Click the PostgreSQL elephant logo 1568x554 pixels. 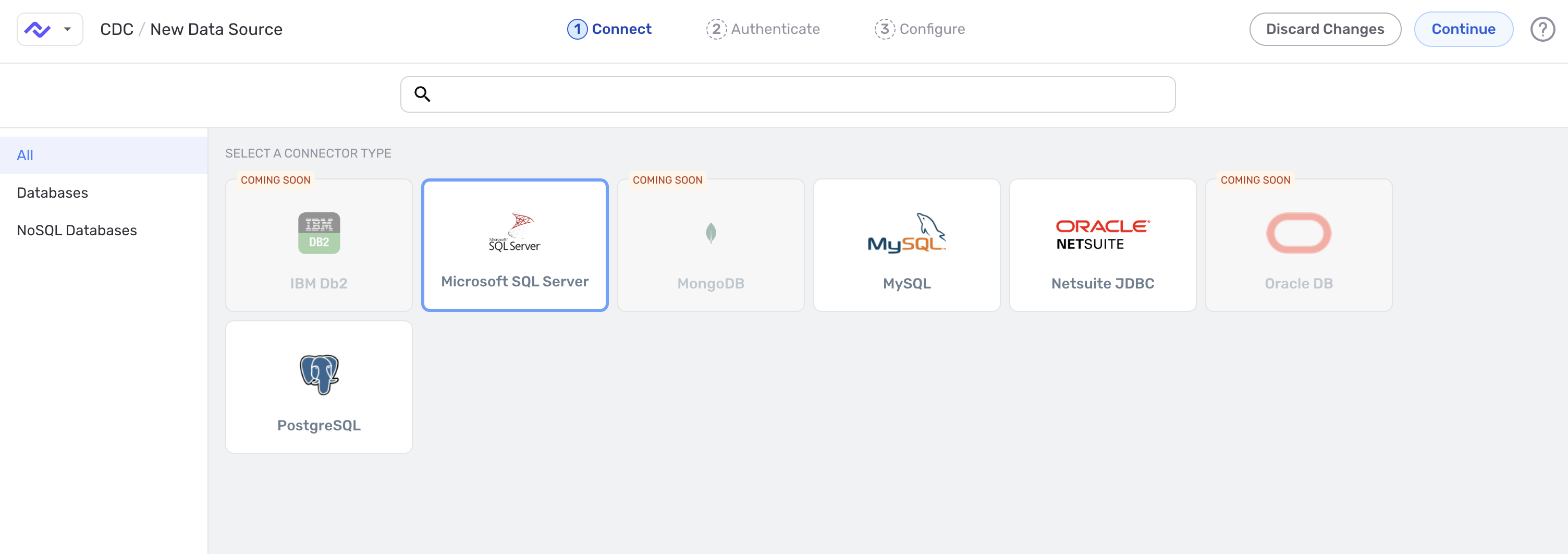319,375
